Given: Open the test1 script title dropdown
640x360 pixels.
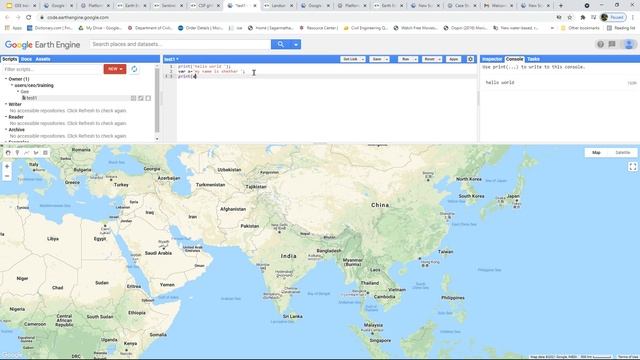Looking at the screenshot, I should [x=171, y=59].
